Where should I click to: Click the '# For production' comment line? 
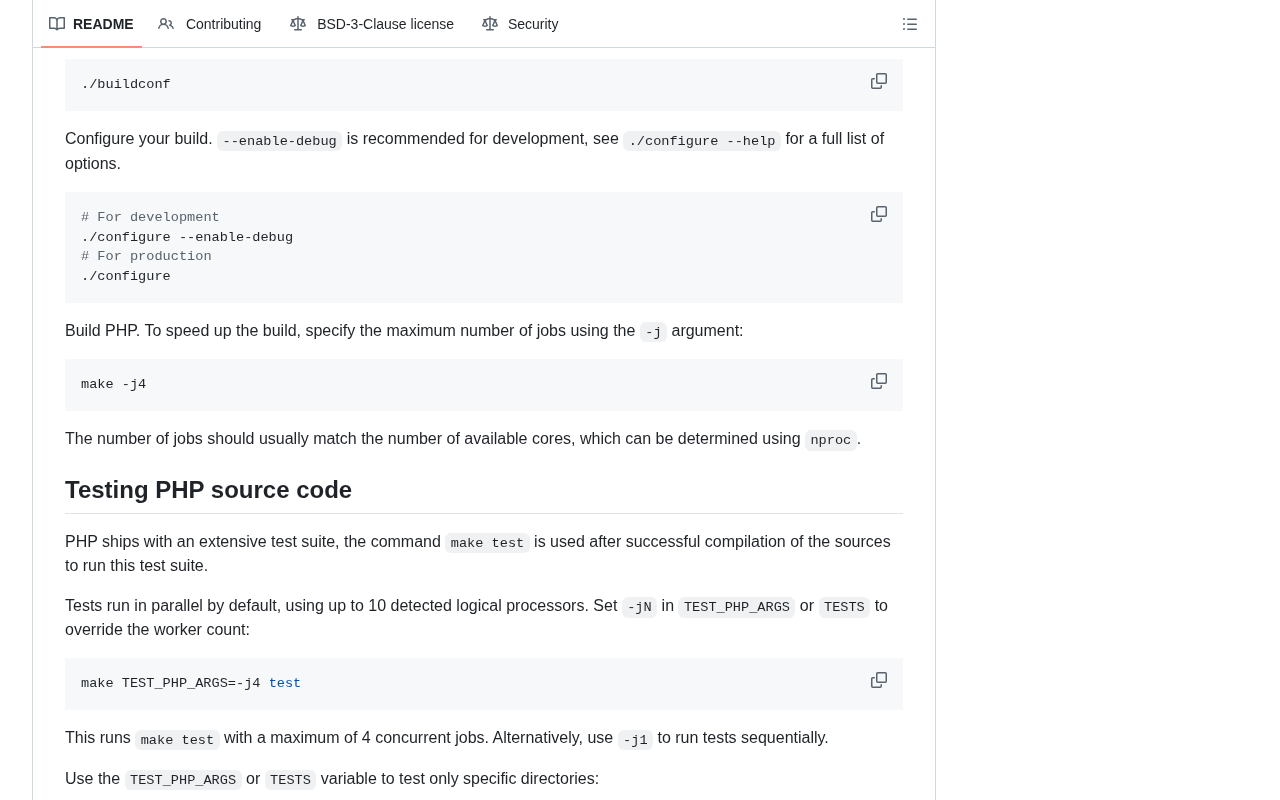click(146, 257)
